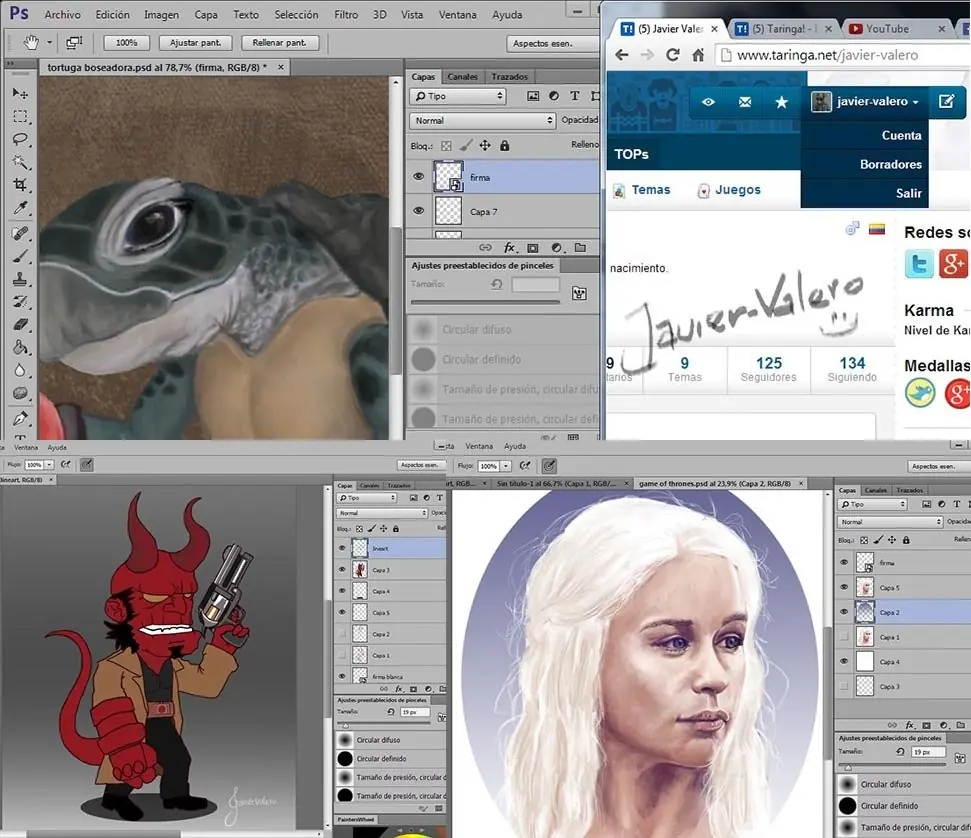Expand the javier-valero user menu

[x=865, y=102]
